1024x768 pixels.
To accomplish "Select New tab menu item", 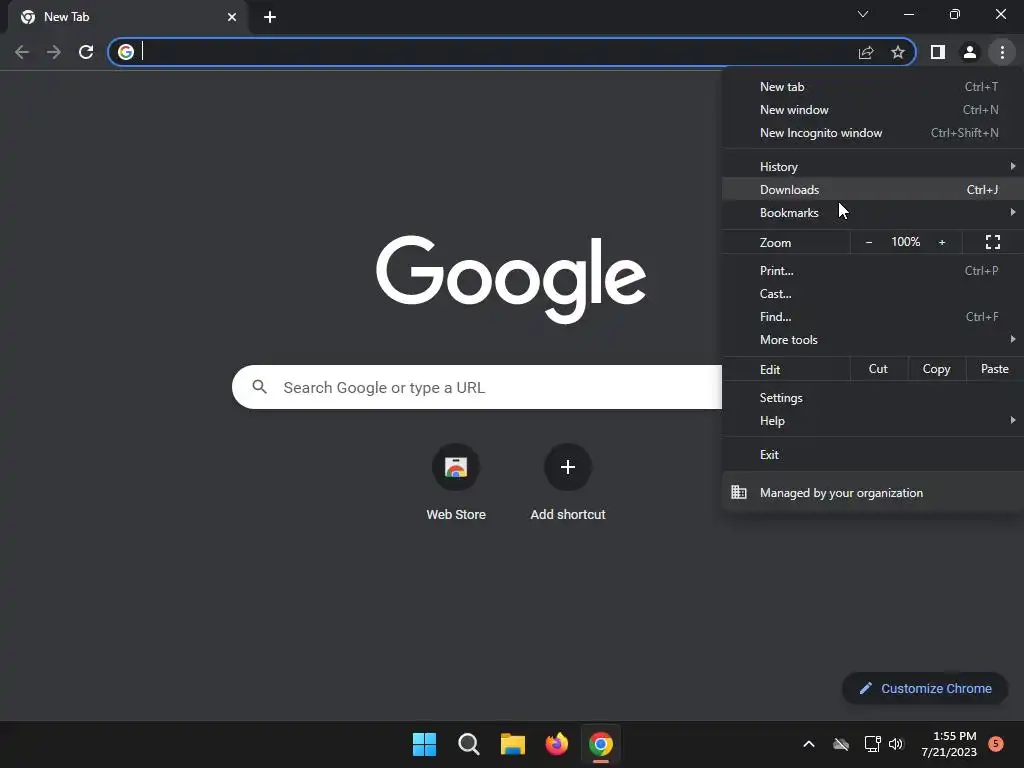I will pos(872,87).
